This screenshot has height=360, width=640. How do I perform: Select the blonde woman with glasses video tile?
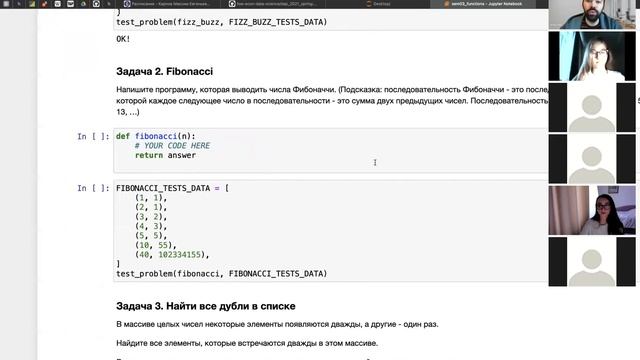[x=592, y=56]
